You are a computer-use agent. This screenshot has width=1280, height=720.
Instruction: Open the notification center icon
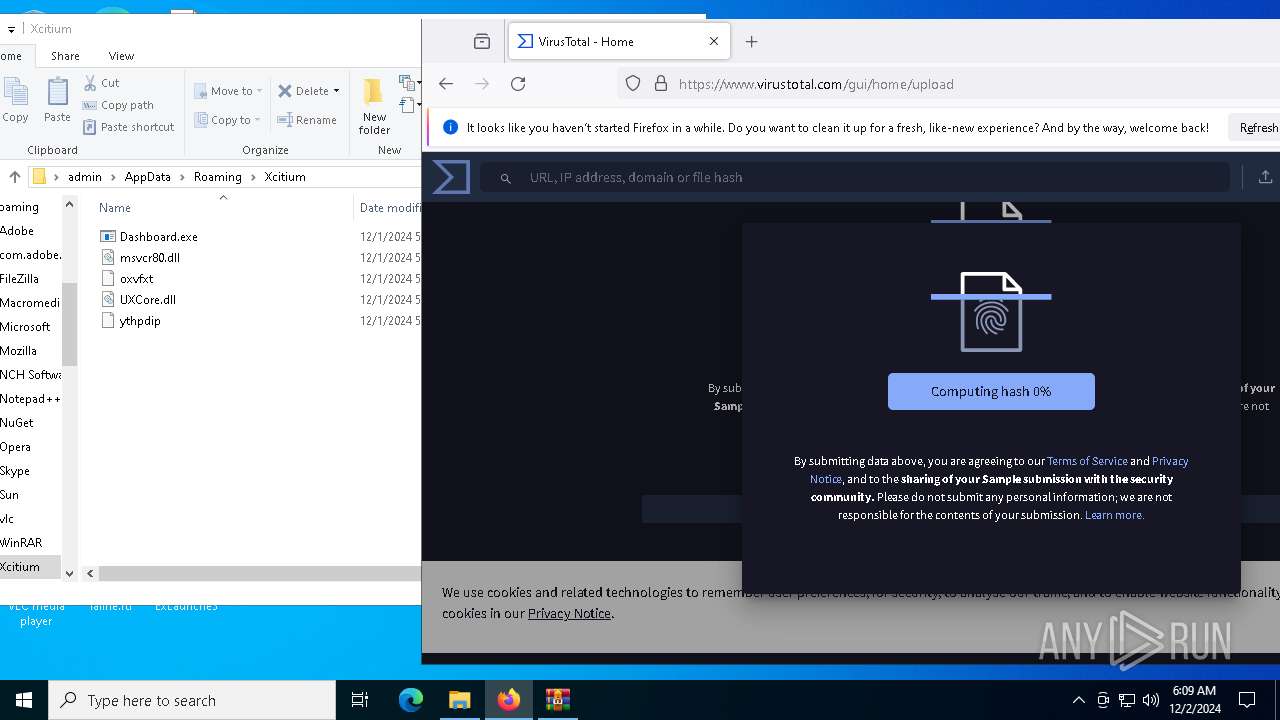tap(1247, 700)
